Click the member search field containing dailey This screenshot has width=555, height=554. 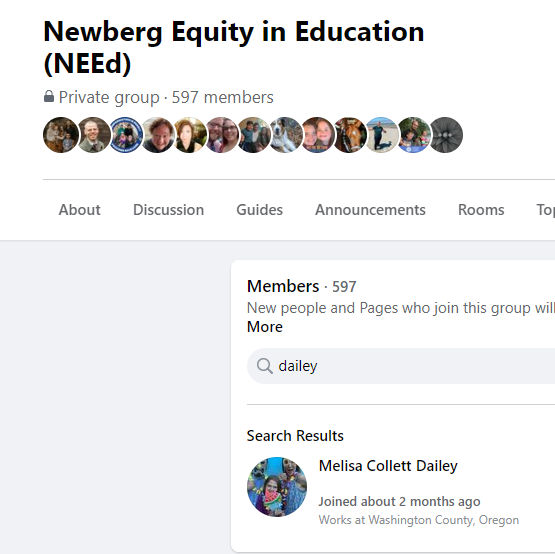(401, 366)
